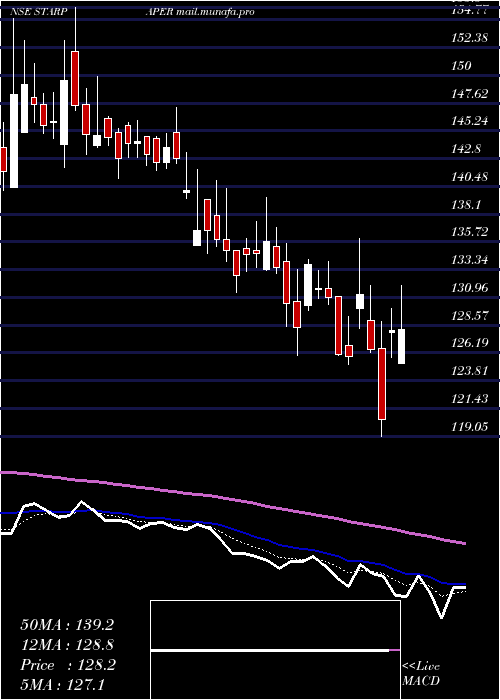Click the 50MA : 139.2 value
This screenshot has width=500, height=700.
[67, 625]
